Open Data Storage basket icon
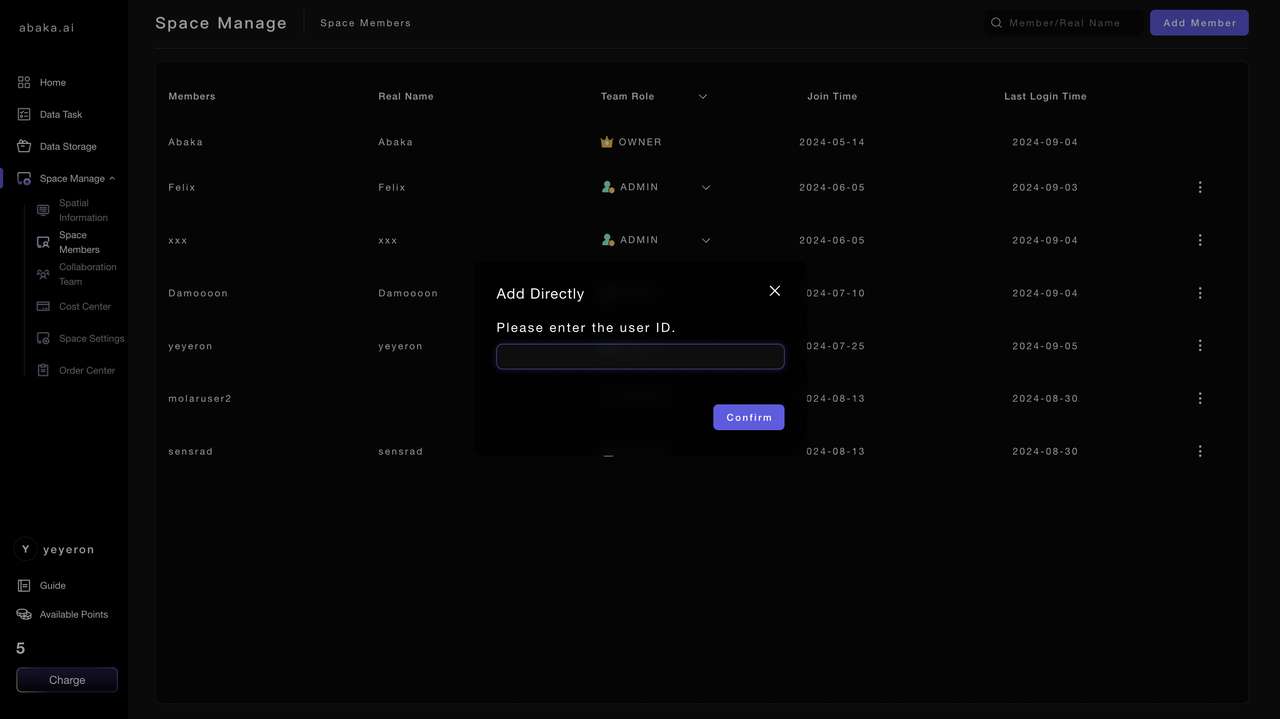Screen dimensions: 1280x719 tap(24, 147)
